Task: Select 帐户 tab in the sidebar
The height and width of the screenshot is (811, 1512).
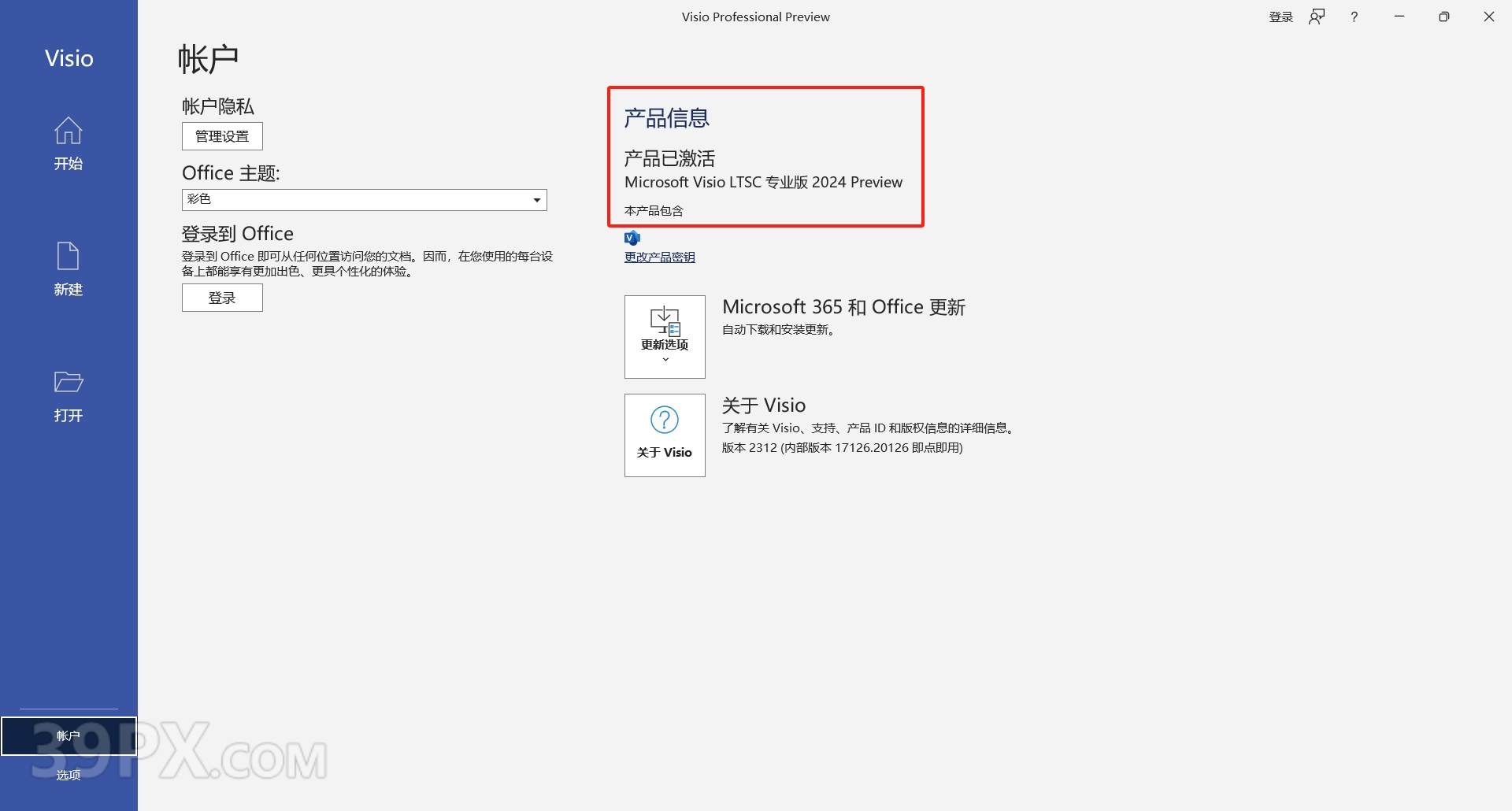Action: click(x=69, y=736)
